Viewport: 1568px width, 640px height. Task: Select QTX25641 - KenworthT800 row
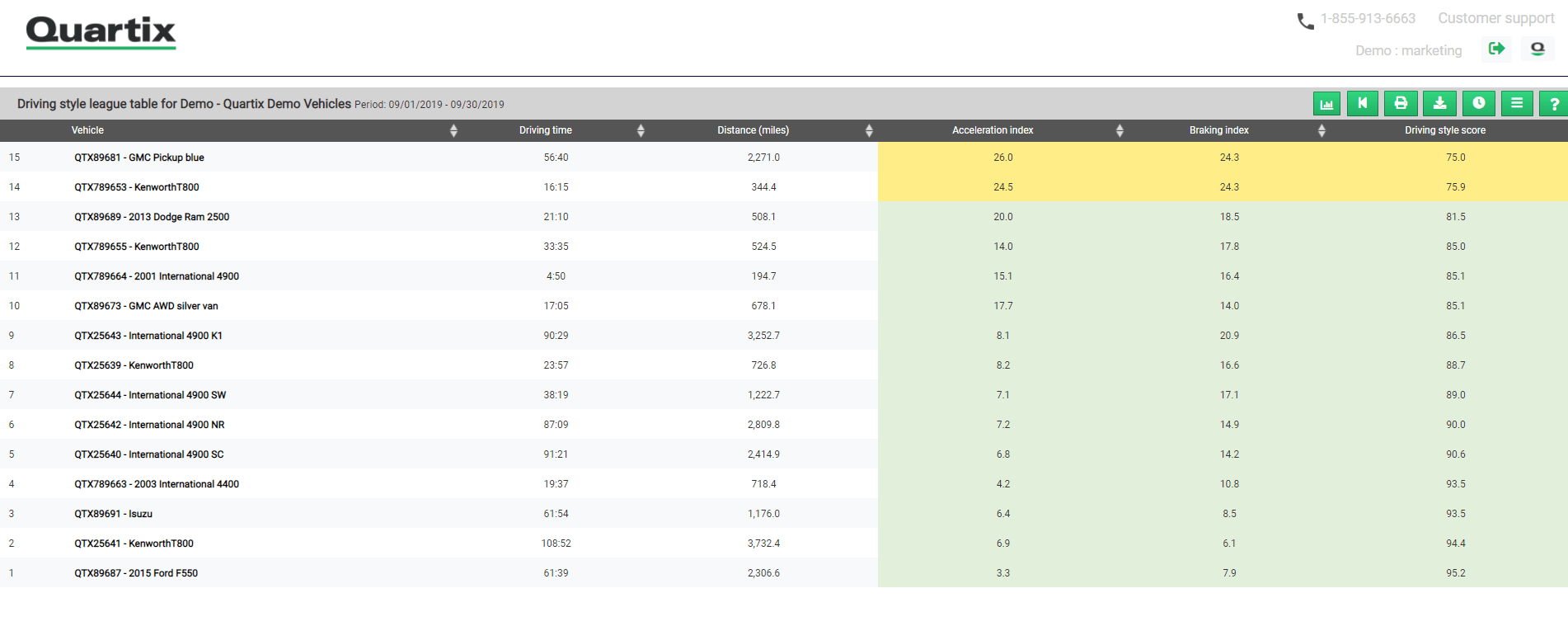(x=134, y=544)
